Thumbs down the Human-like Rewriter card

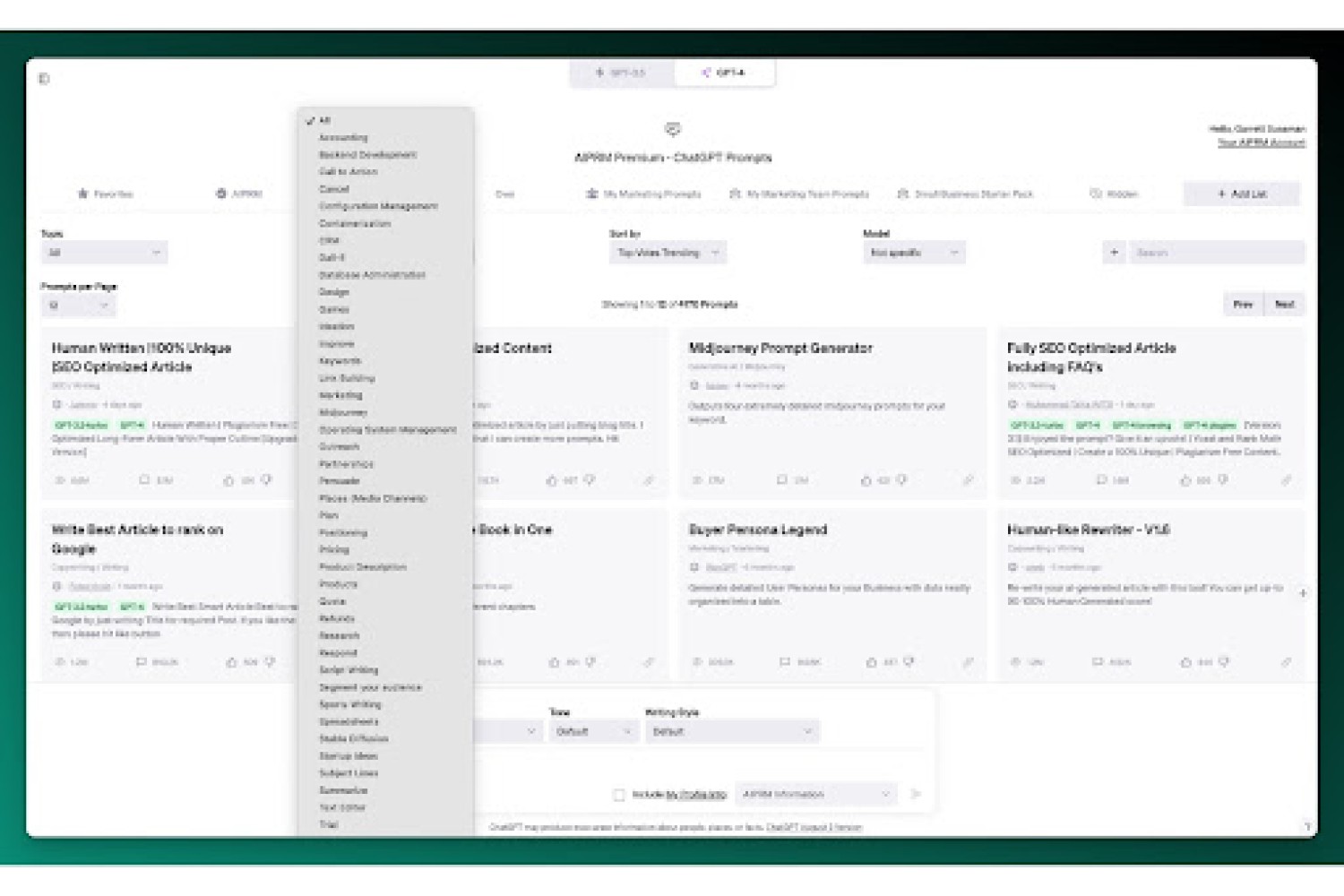pos(1224,662)
